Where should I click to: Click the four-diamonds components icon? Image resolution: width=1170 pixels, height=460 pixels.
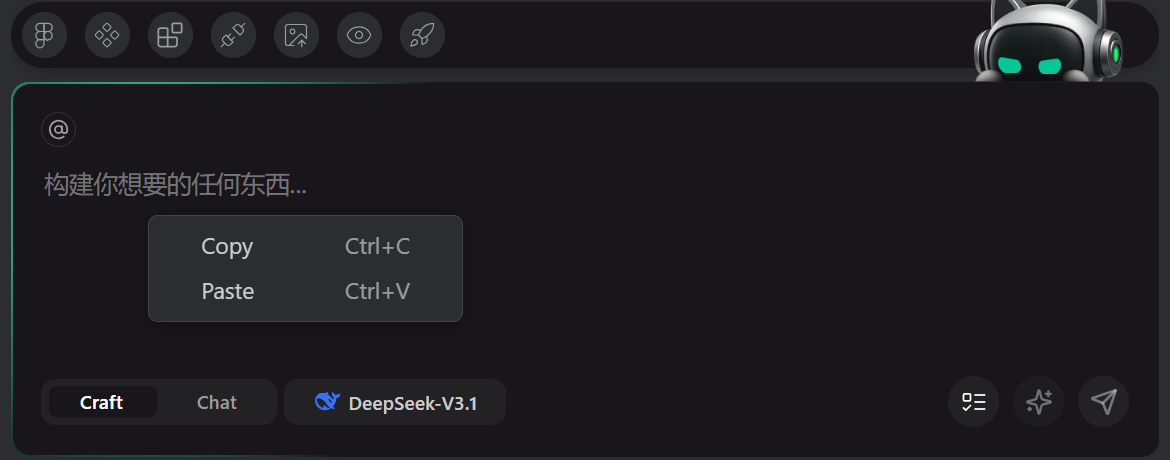(107, 36)
